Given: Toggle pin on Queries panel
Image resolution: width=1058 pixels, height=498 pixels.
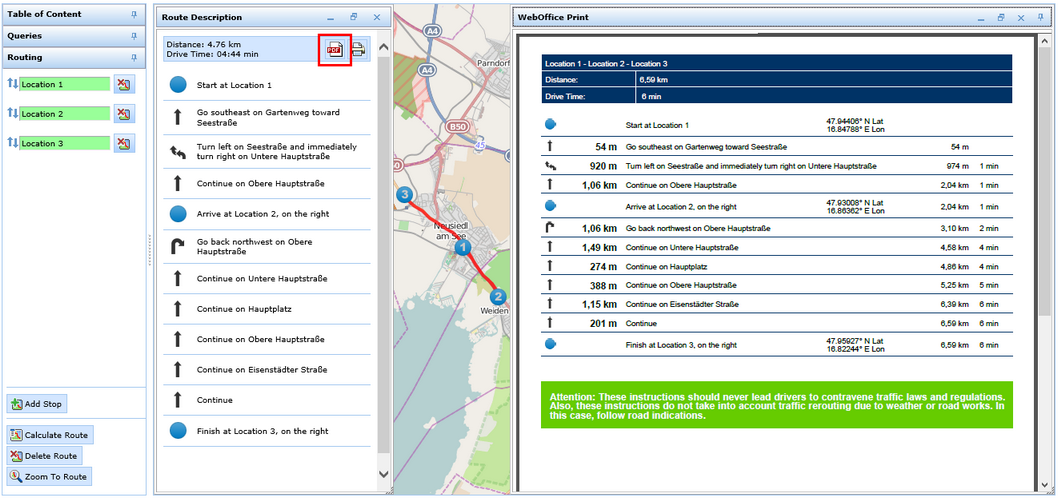Looking at the screenshot, I should 134,36.
